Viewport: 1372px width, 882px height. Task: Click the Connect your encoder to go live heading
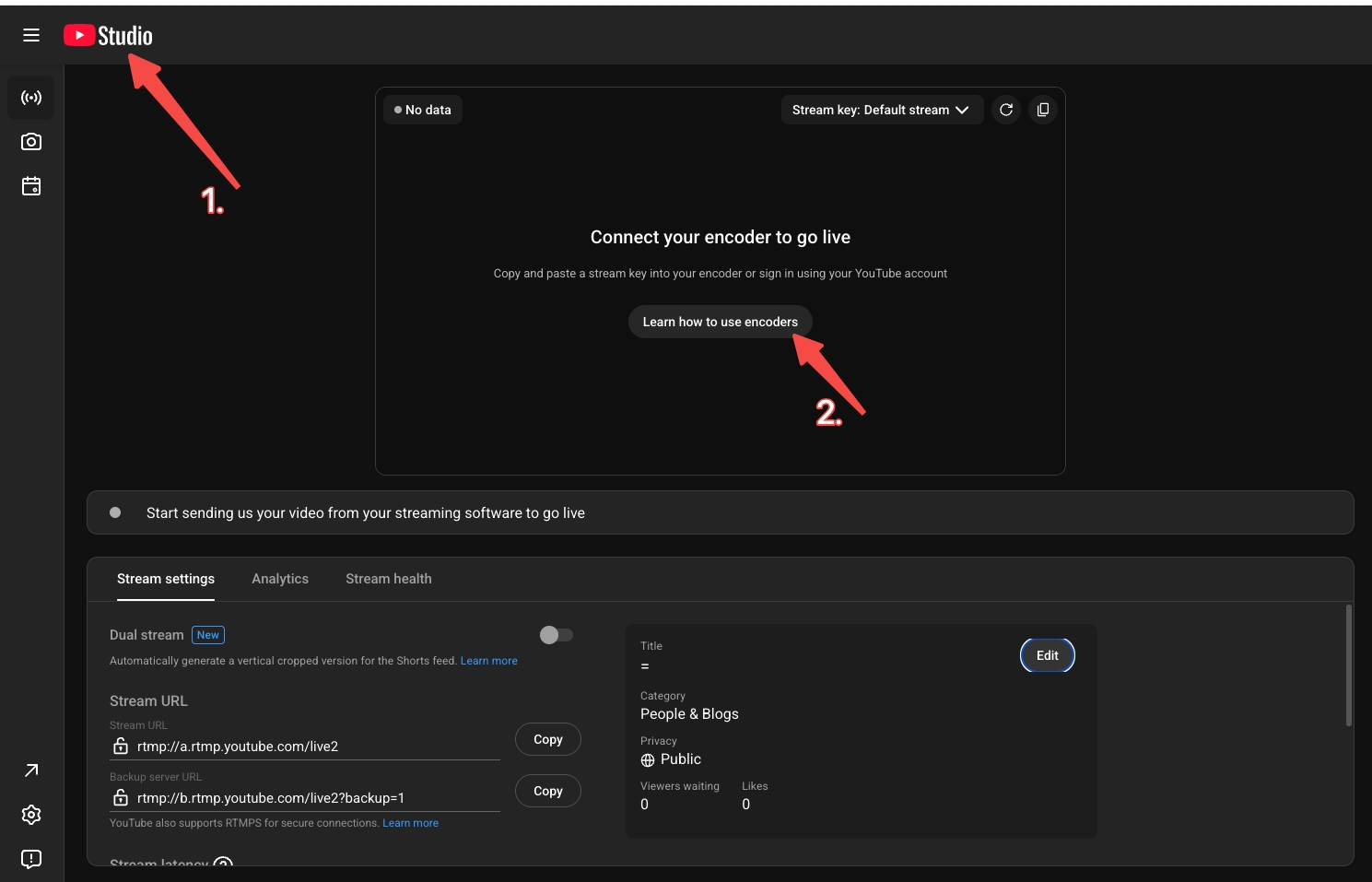(x=721, y=237)
